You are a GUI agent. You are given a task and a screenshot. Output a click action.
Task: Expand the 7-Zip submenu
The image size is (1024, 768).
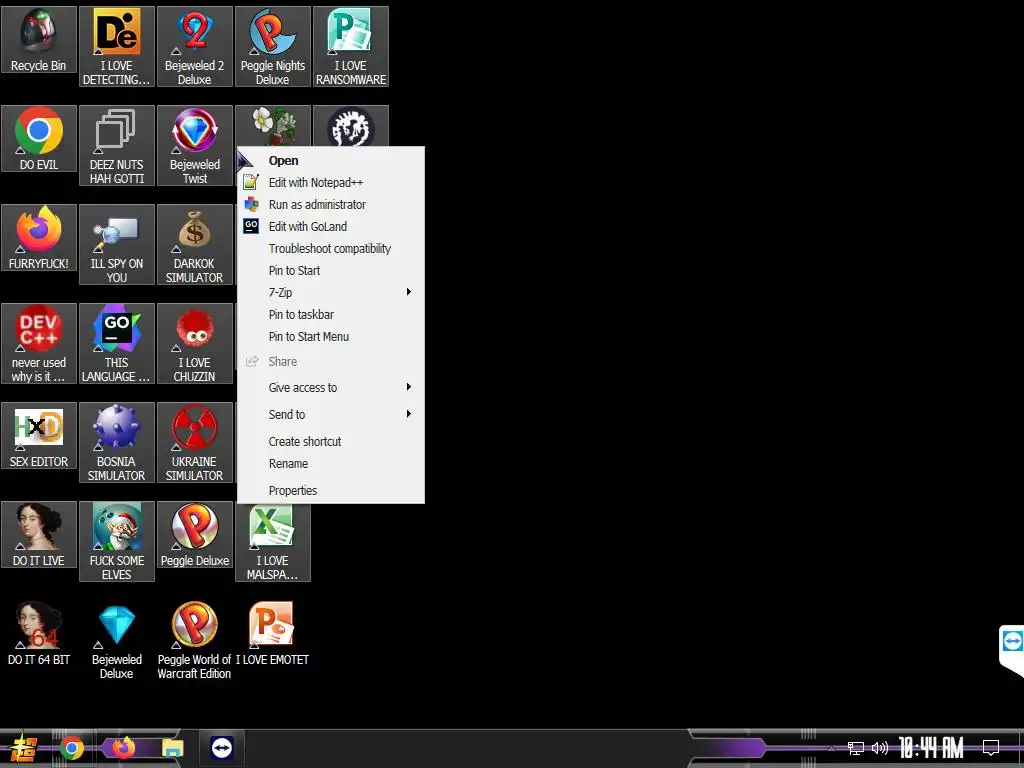pos(331,293)
